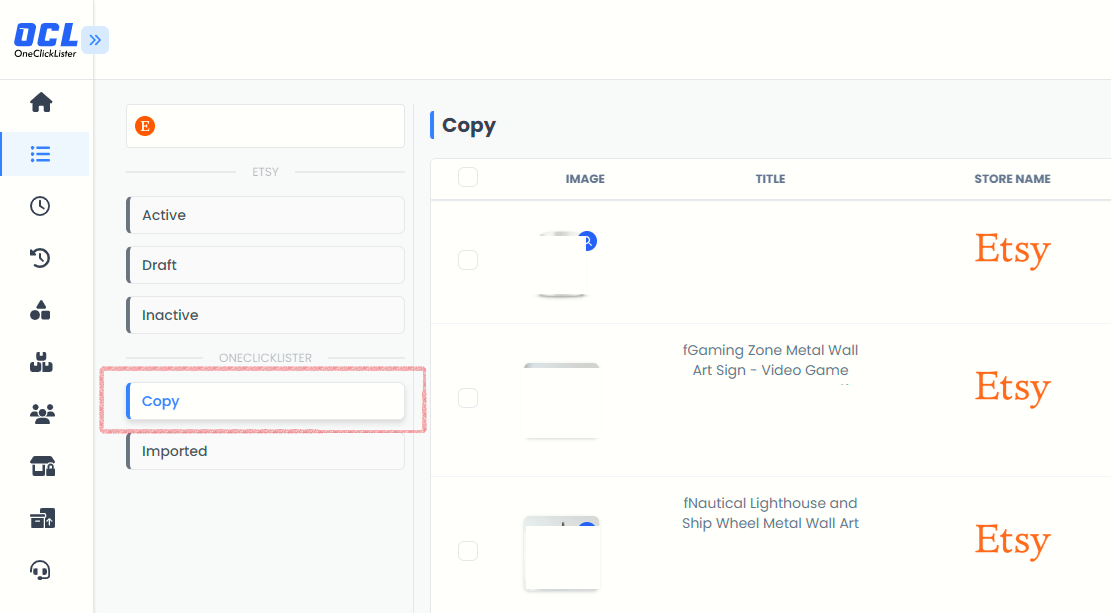Show Imported listings
The width and height of the screenshot is (1111, 613).
266,451
